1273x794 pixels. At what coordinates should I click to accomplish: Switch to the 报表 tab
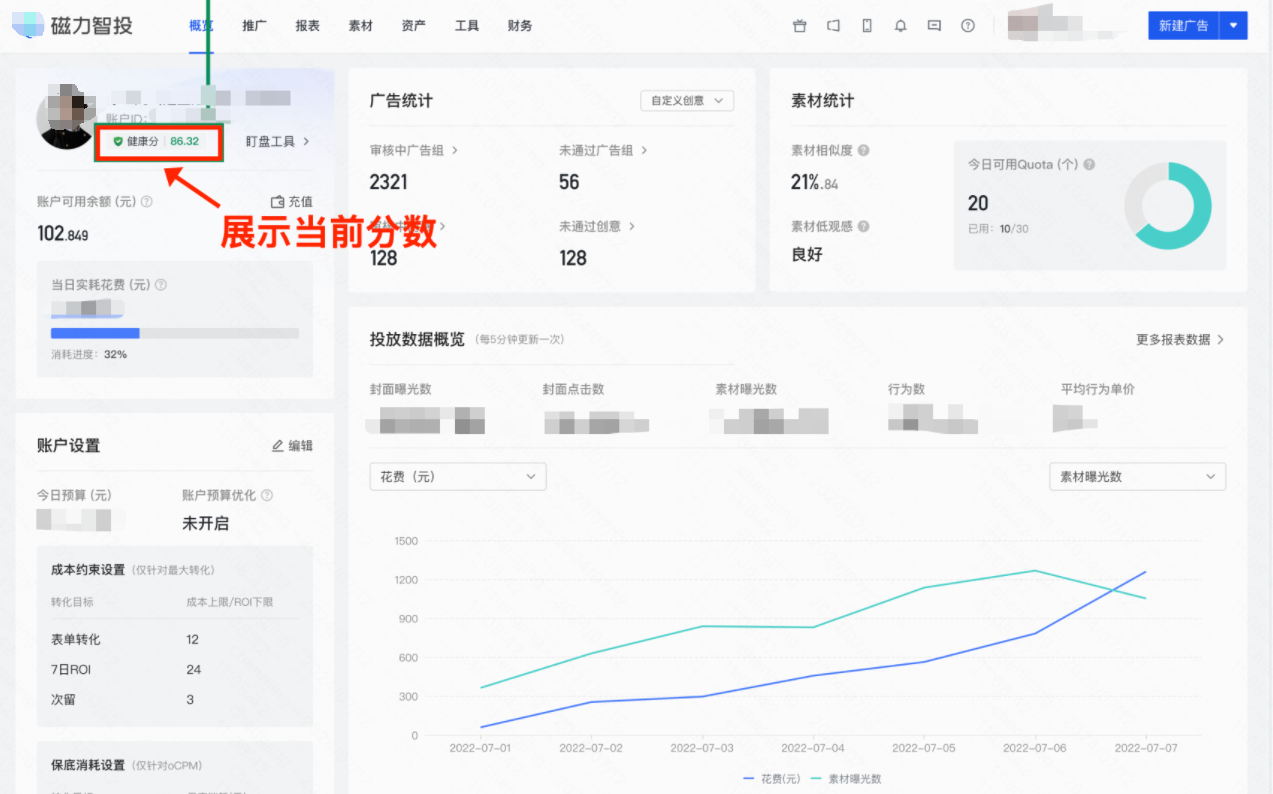(307, 26)
